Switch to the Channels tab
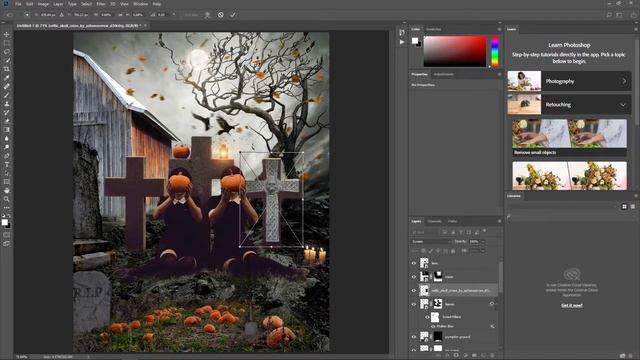Viewport: 640px width, 360px height. [x=435, y=221]
